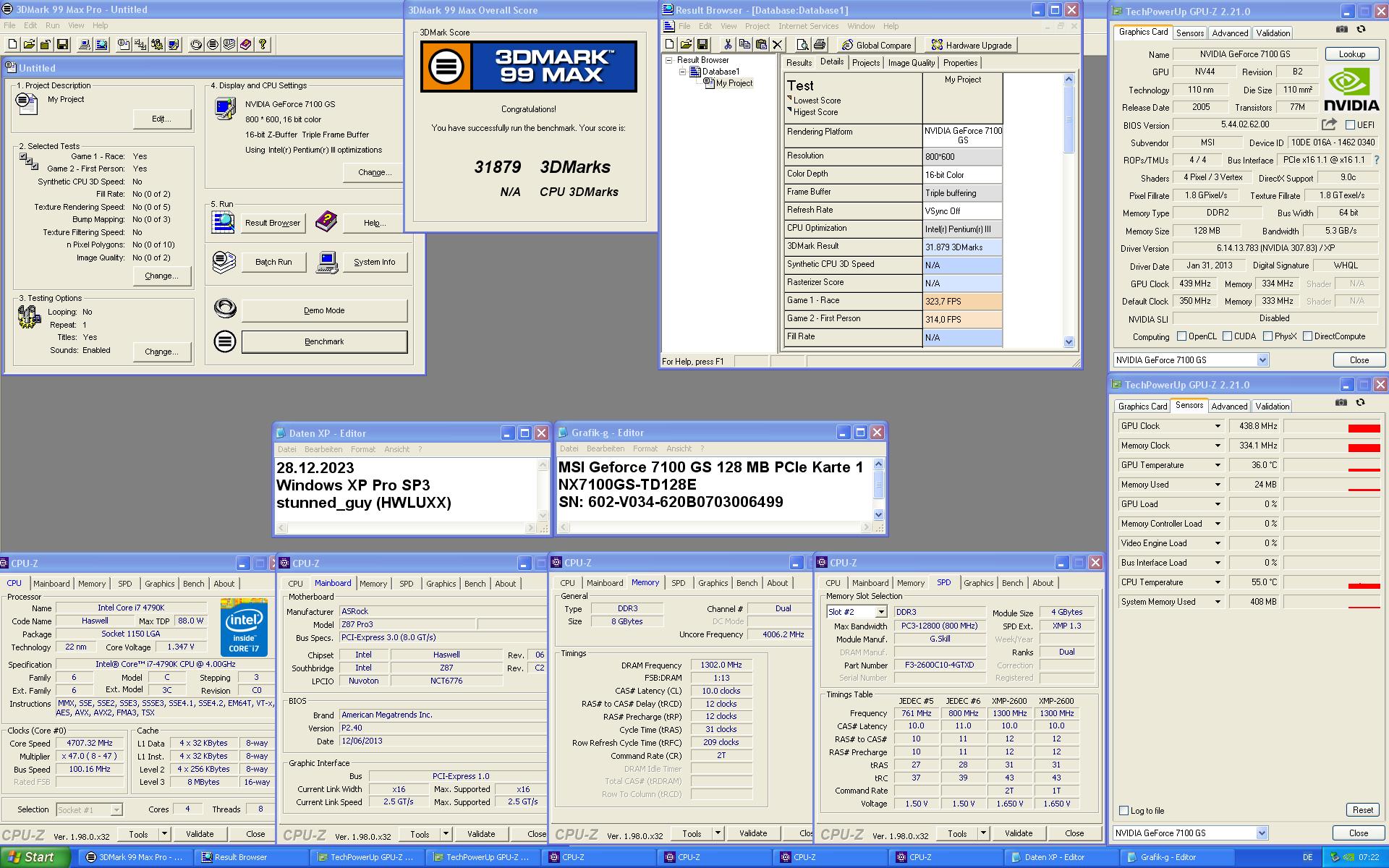Open Run menu in 3DMark 99 Max

(52, 25)
